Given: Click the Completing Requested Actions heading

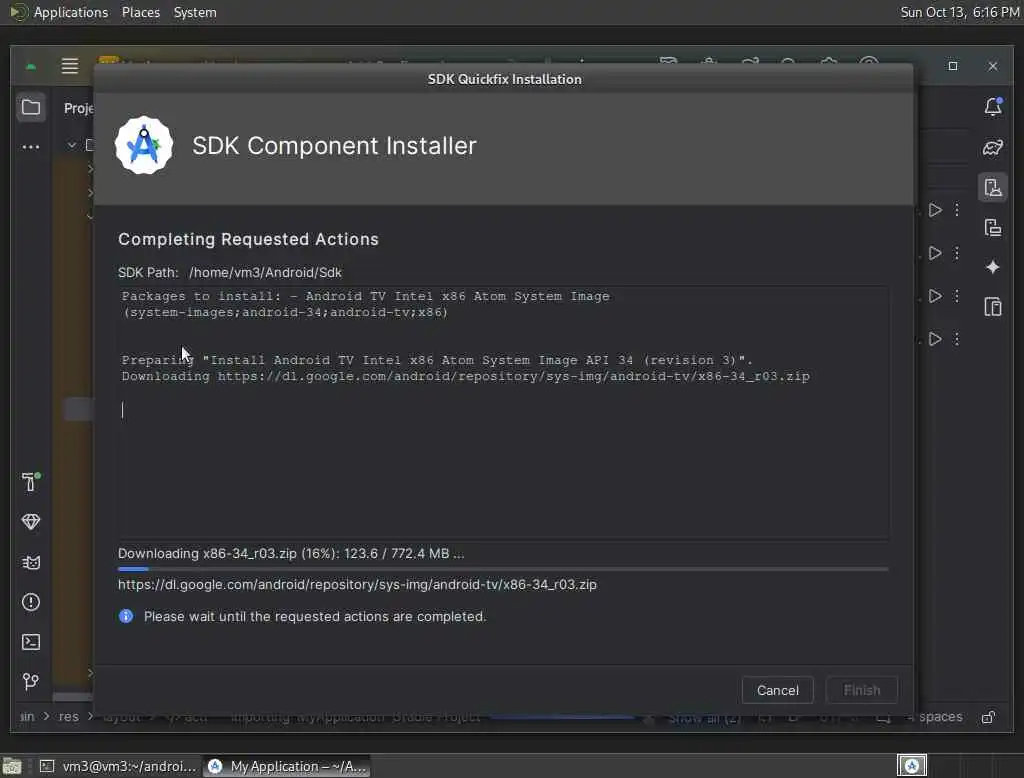Looking at the screenshot, I should coord(248,239).
